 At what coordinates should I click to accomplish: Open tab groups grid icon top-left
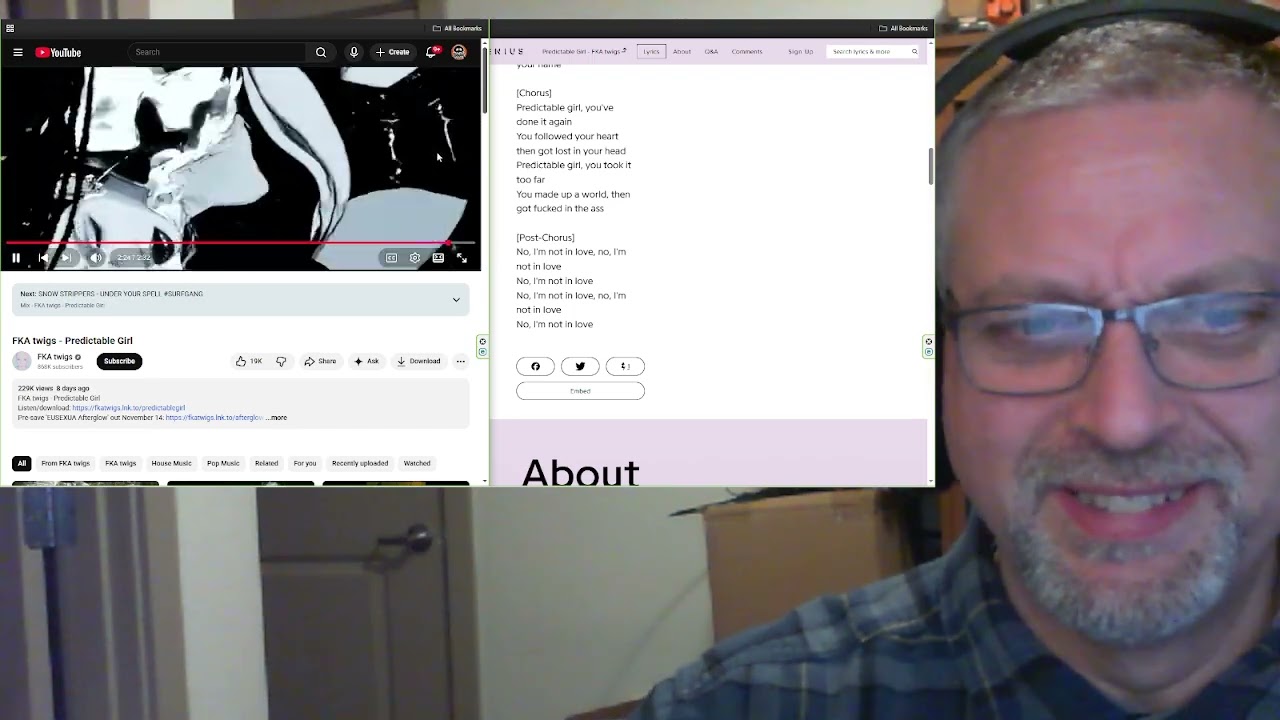10,28
